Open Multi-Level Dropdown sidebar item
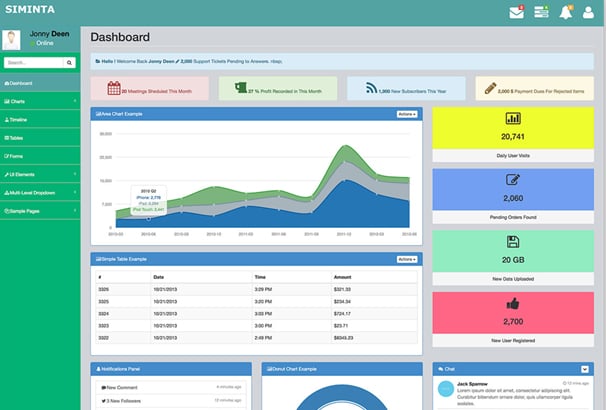Viewport: 606px width, 410px height. pos(40,192)
